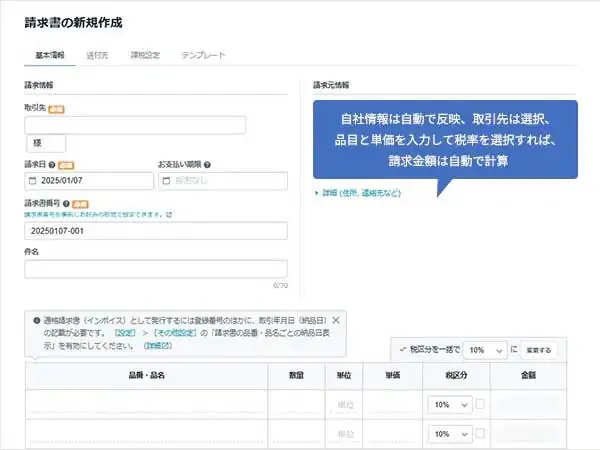Click the 品番・品名 column header
The height and width of the screenshot is (450, 600).
click(x=147, y=375)
